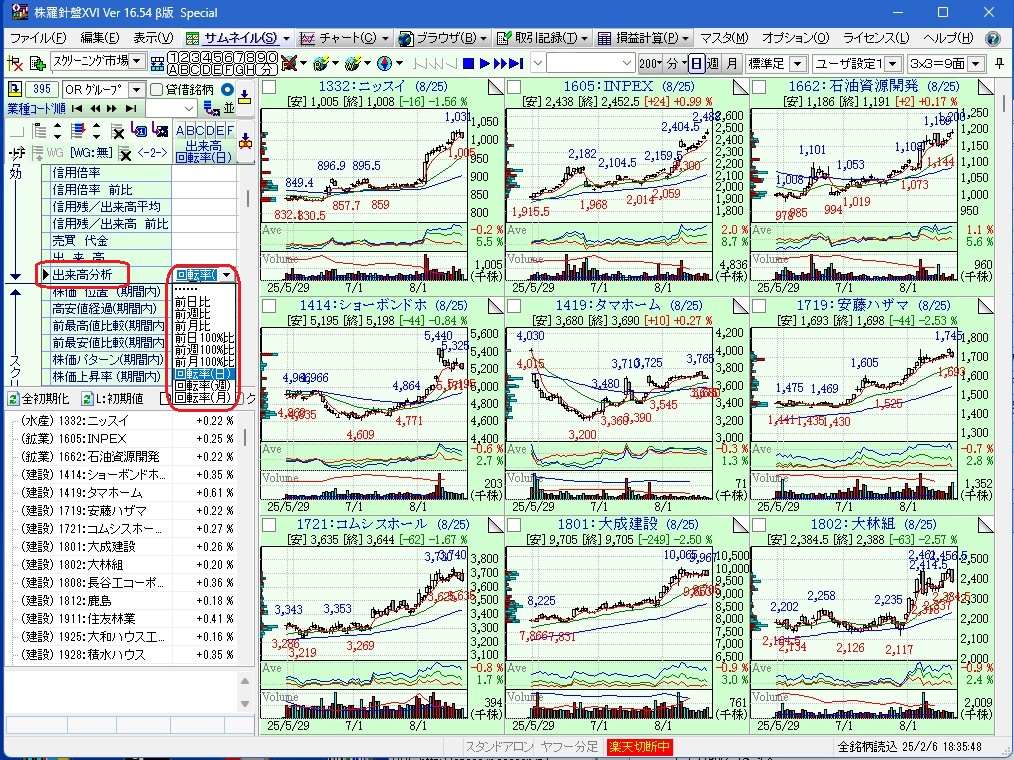Check the box for 1662:石油資源開発 chart

(x=759, y=87)
